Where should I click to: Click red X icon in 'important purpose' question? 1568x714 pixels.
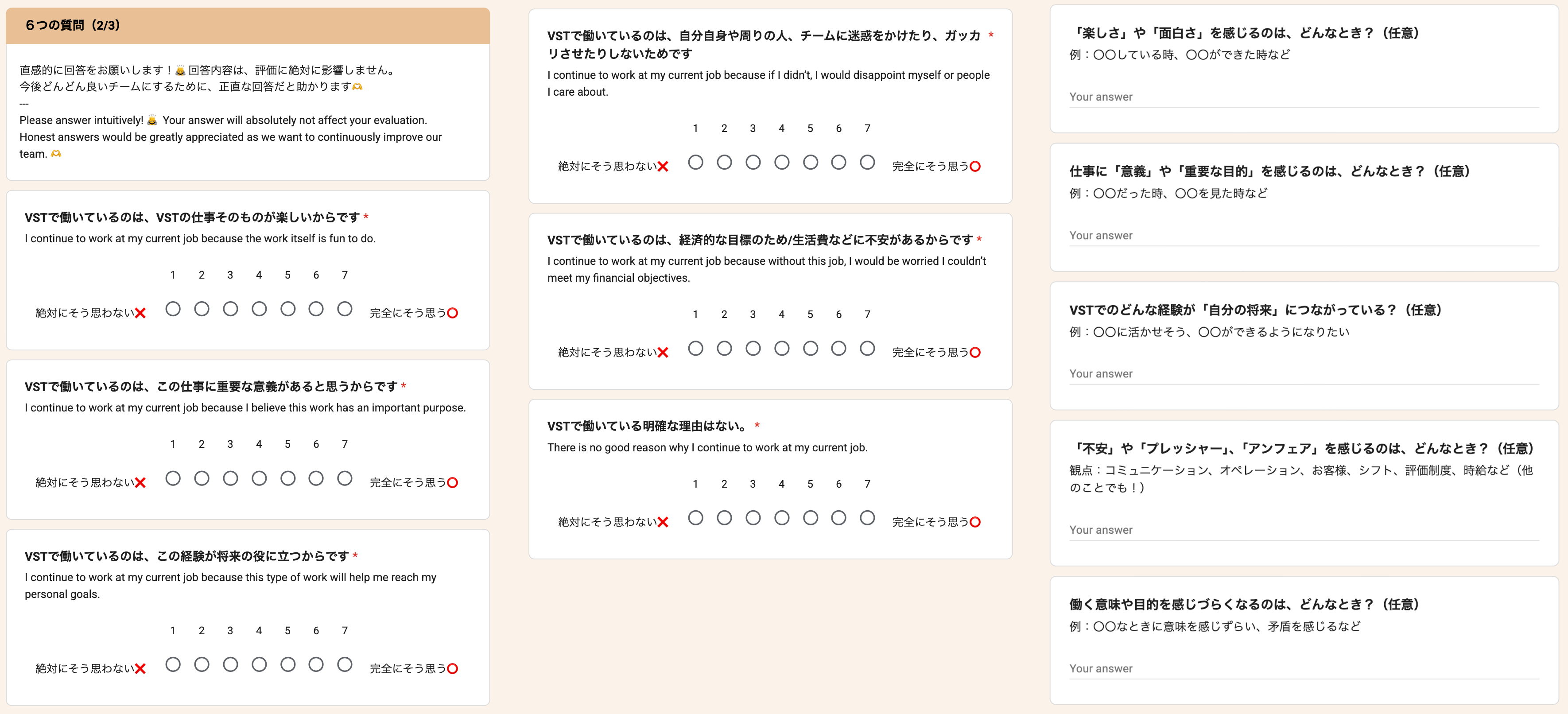140,483
